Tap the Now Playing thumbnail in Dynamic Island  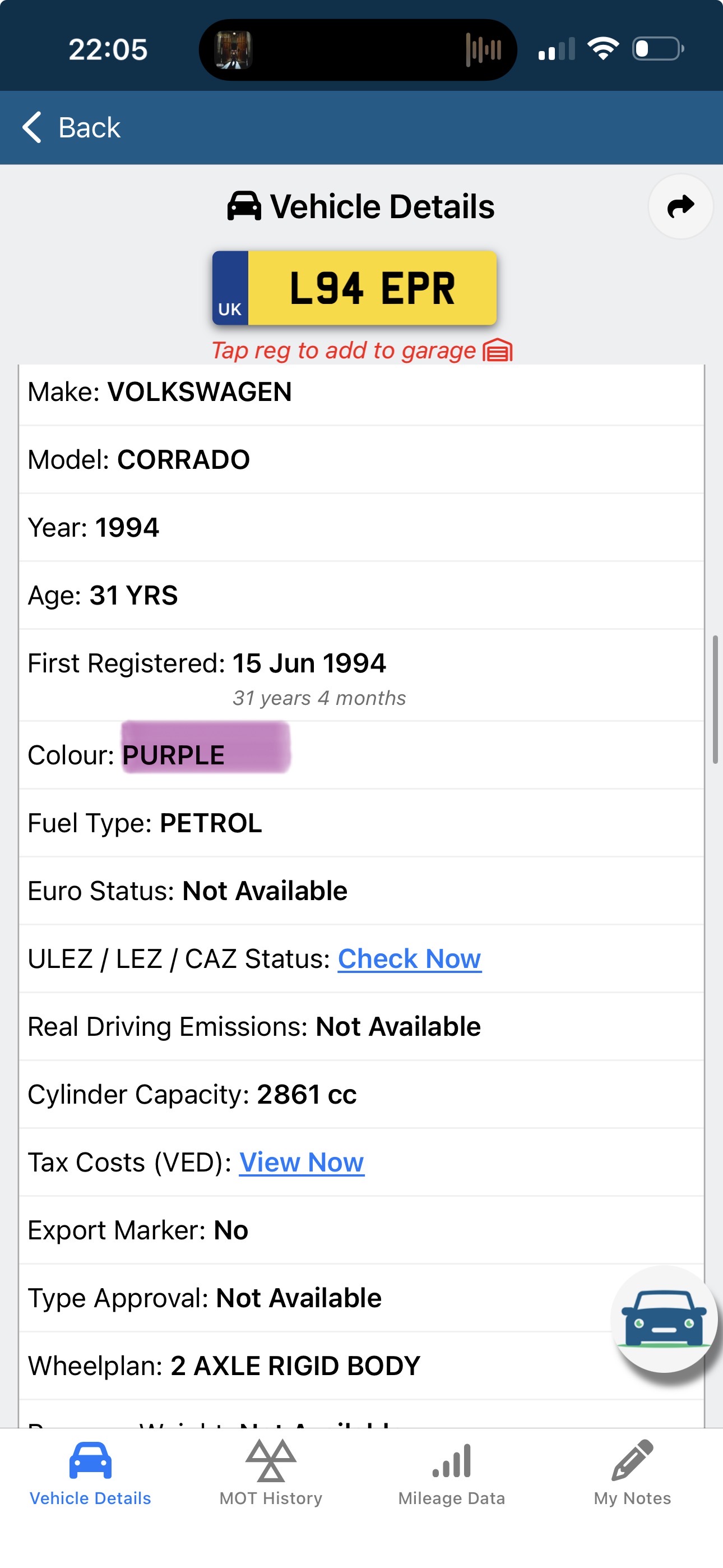233,50
